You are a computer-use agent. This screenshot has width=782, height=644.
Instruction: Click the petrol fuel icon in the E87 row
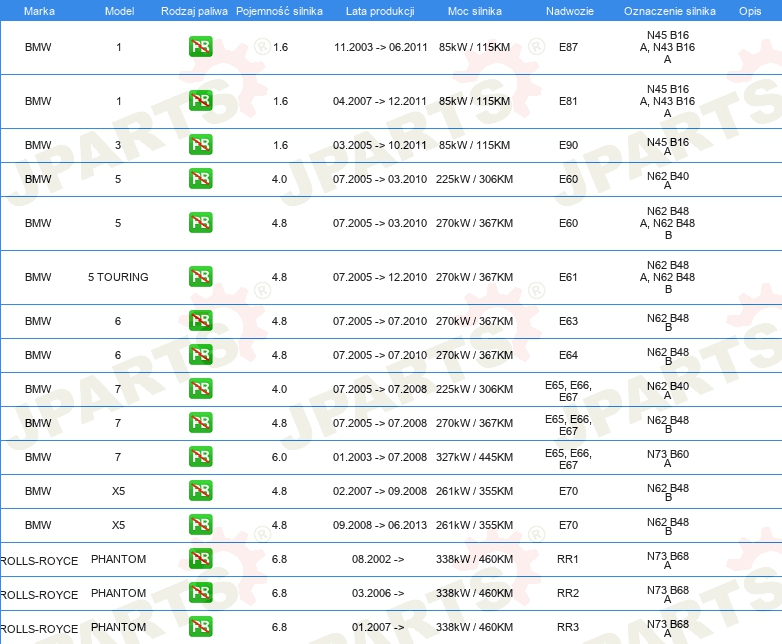[x=200, y=47]
